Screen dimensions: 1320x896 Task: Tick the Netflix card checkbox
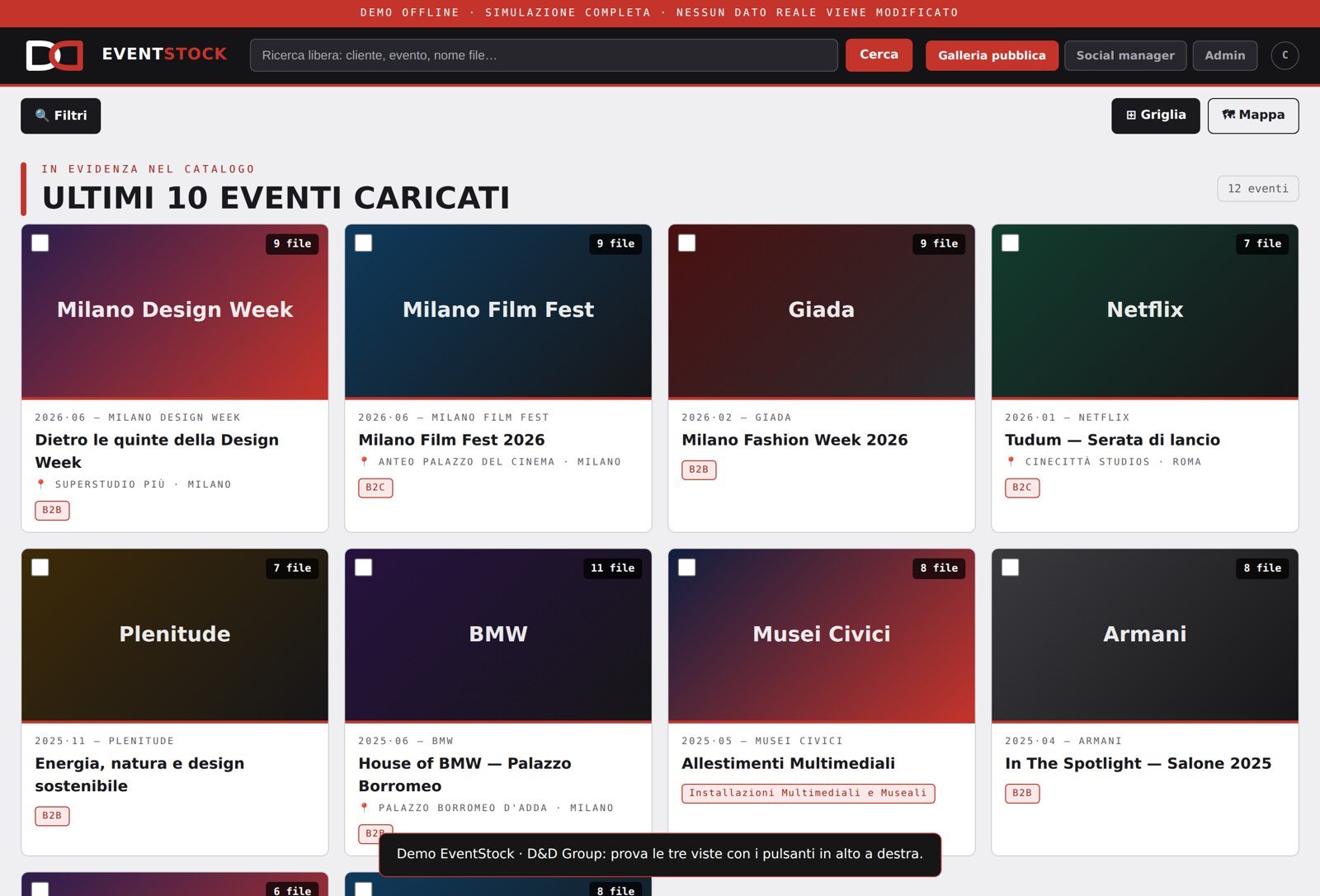pyautogui.click(x=1010, y=243)
